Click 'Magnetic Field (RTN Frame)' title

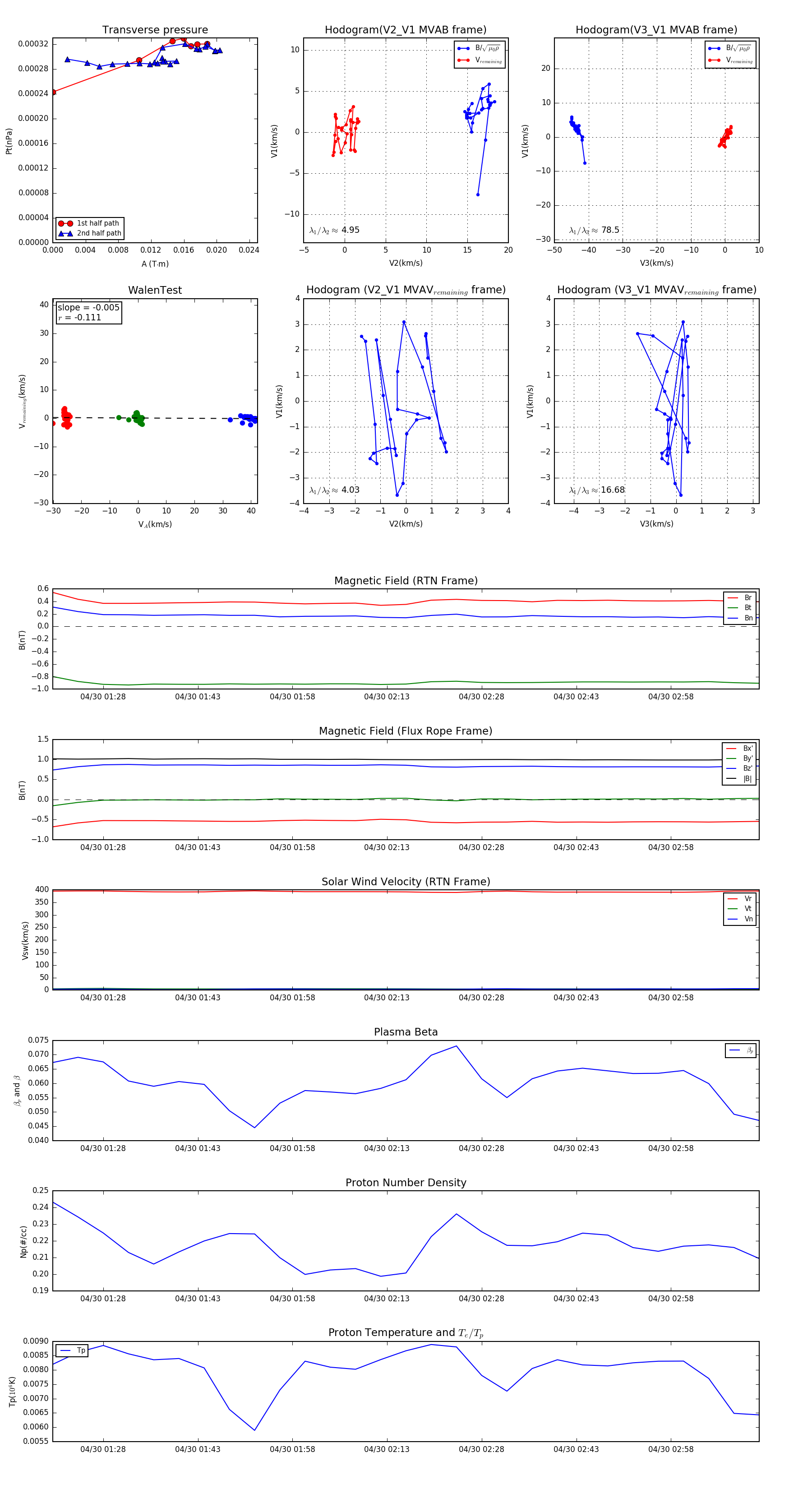point(406,581)
